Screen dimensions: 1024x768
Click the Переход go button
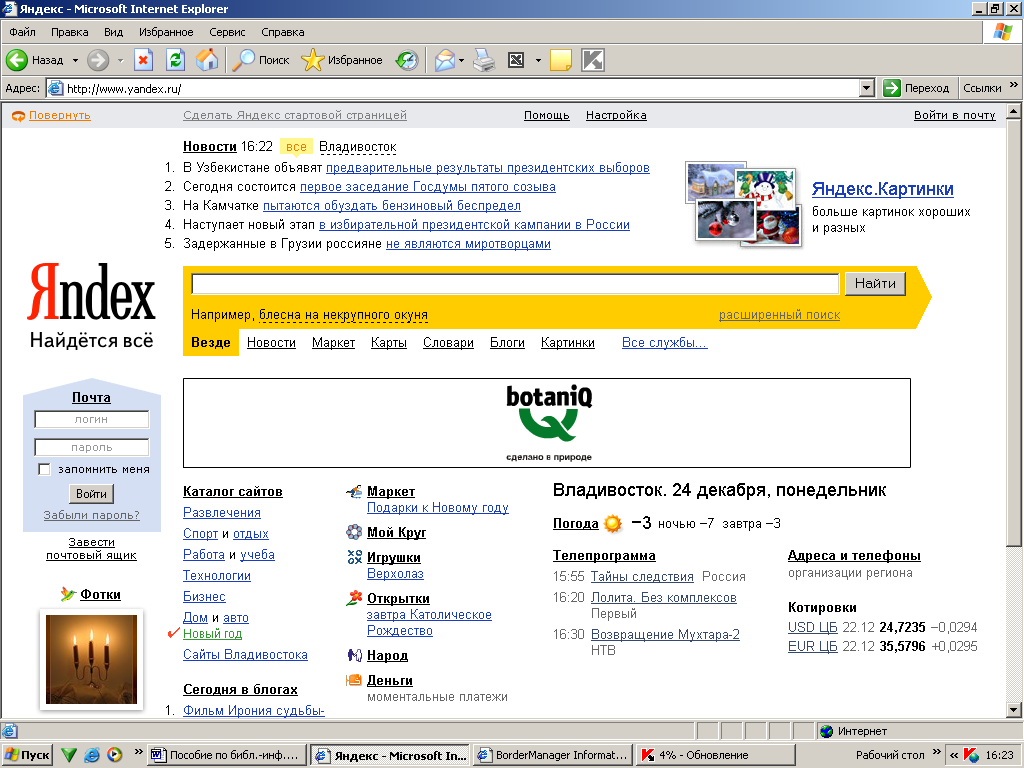tap(919, 88)
